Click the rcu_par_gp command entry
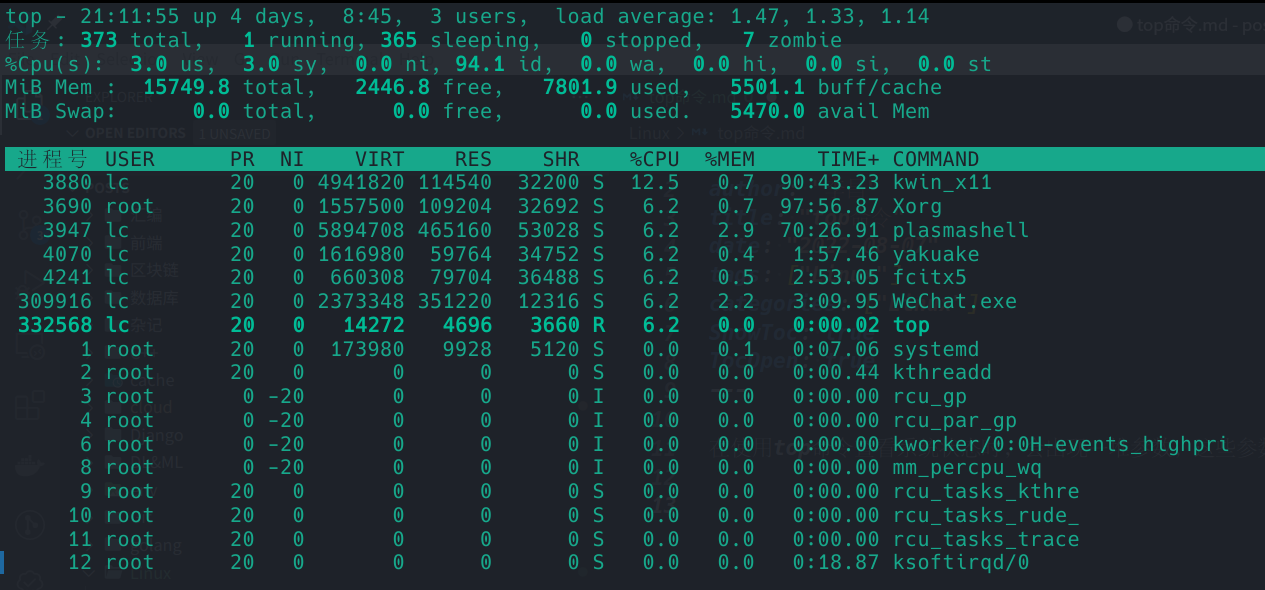This screenshot has width=1265, height=590. (x=955, y=420)
